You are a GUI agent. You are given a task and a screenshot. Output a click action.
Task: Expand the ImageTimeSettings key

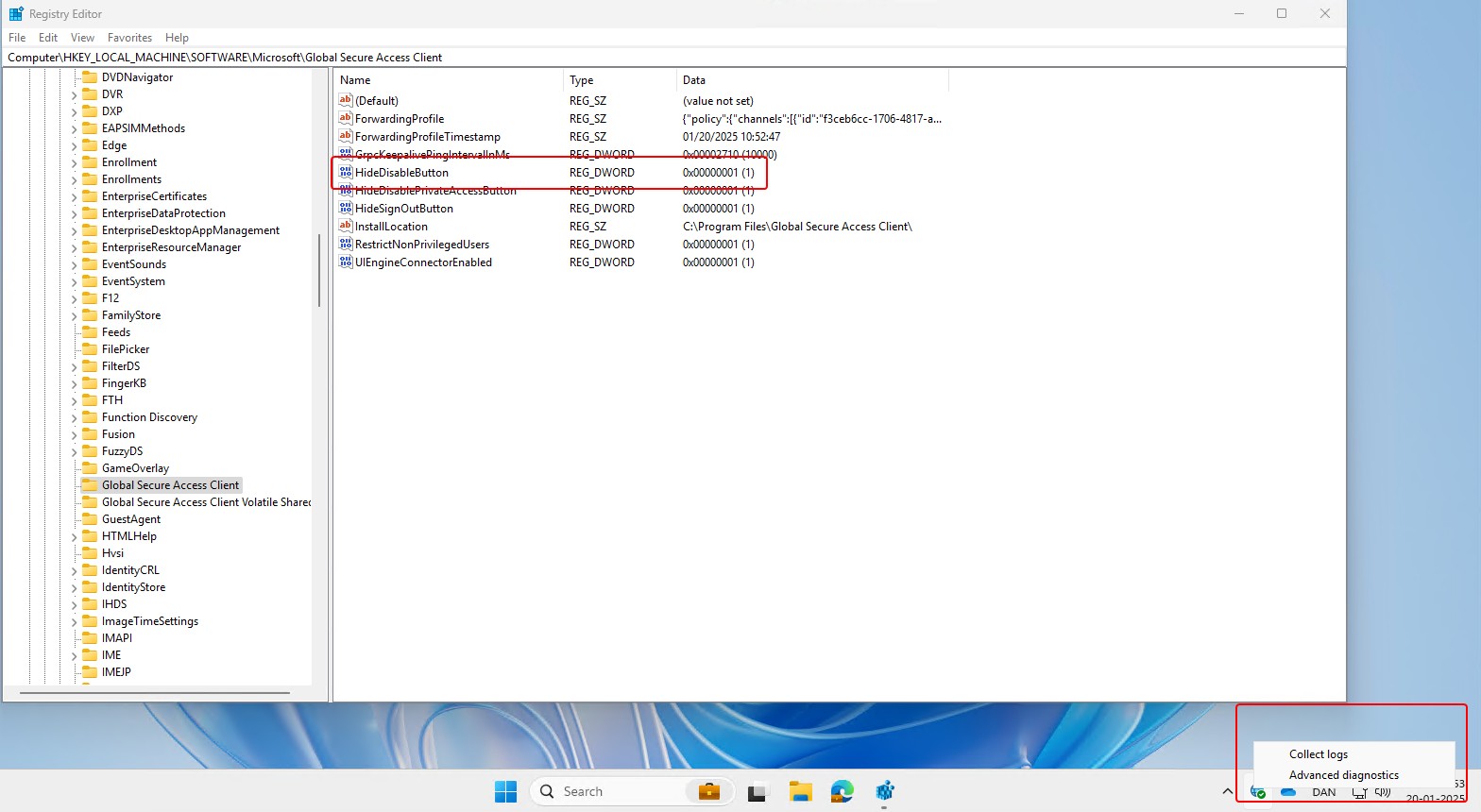(x=75, y=621)
